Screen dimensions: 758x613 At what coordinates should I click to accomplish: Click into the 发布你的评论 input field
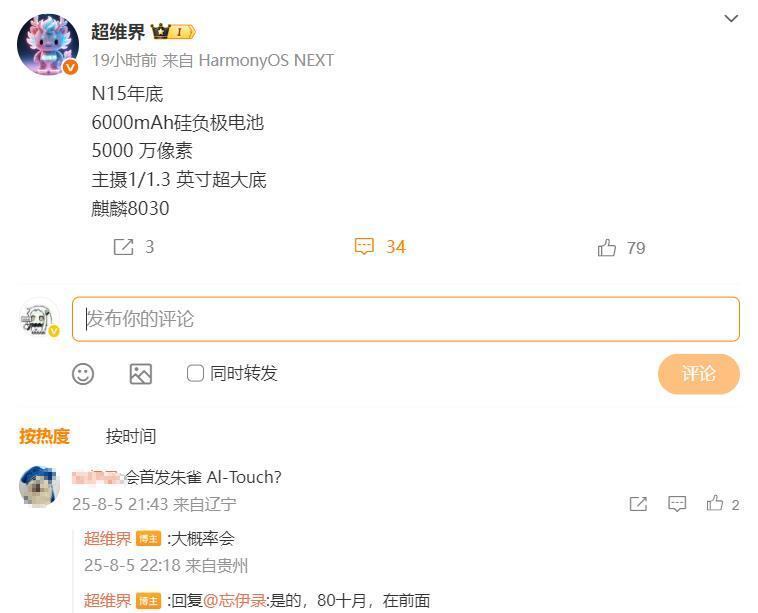pos(406,319)
